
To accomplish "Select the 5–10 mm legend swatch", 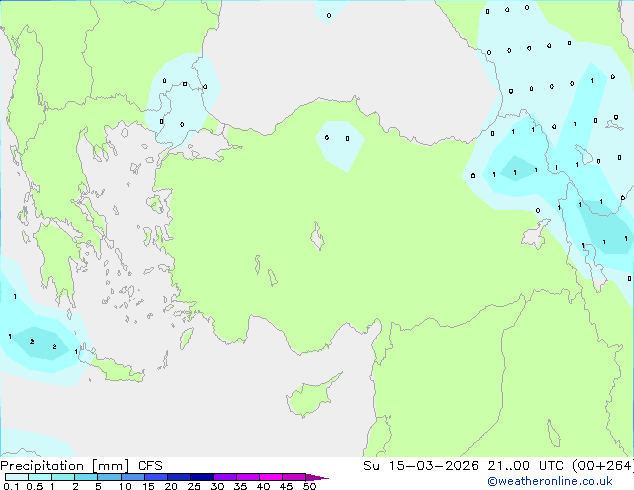I will coord(109,477).
